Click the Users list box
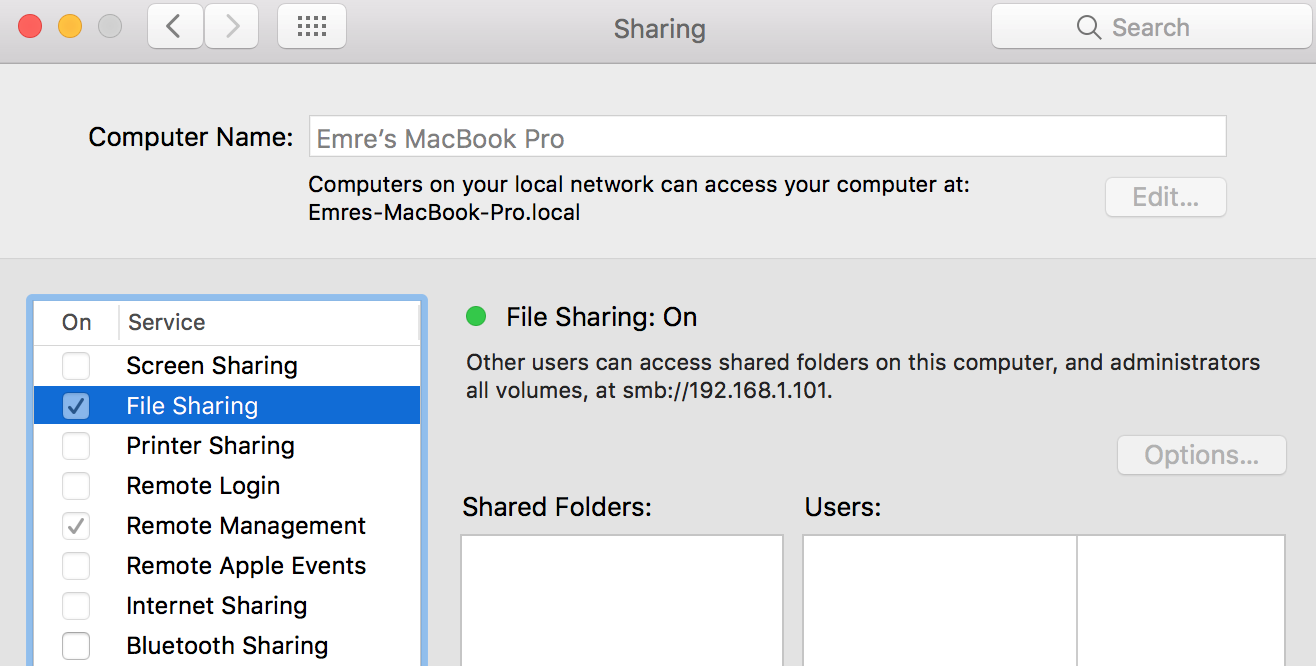The image size is (1316, 666). point(1044,600)
